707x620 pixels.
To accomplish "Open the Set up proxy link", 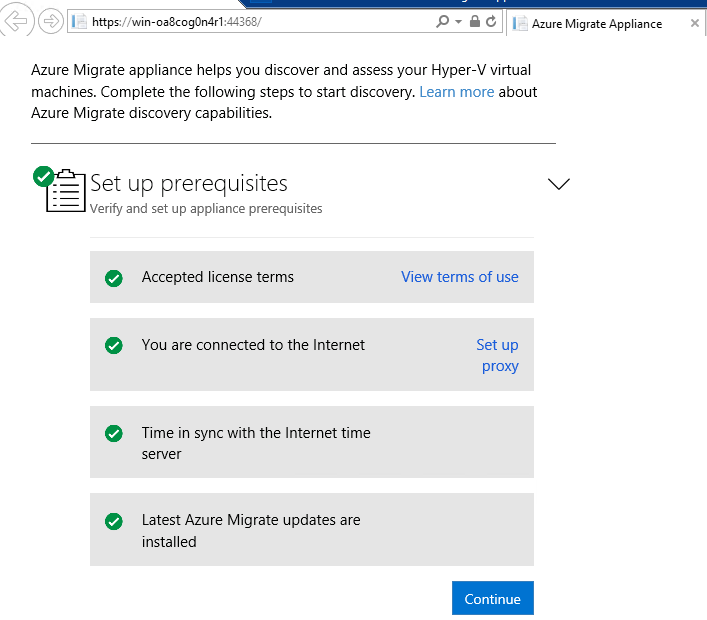I will tap(497, 355).
